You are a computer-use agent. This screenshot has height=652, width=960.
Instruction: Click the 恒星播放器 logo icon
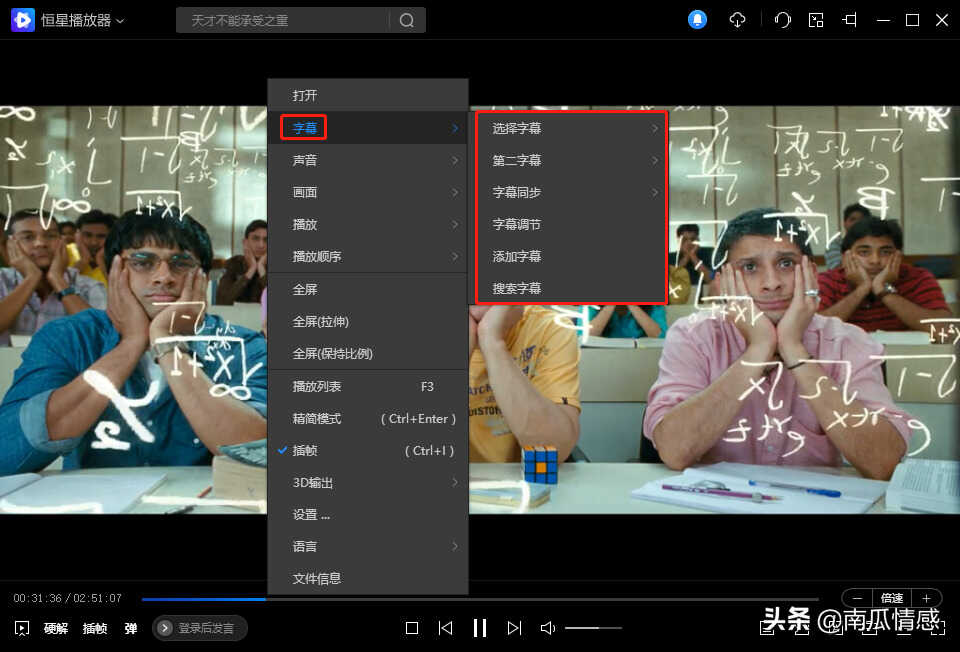coord(23,20)
